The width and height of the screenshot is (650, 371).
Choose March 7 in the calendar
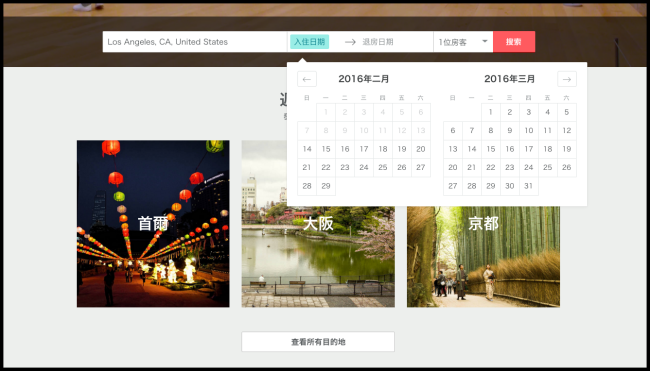pos(472,131)
